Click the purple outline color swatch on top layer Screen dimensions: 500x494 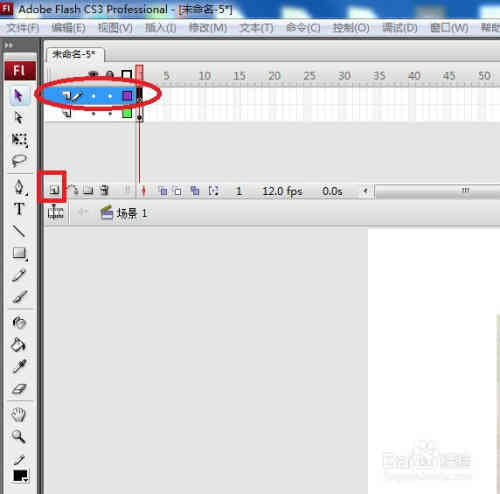127,96
